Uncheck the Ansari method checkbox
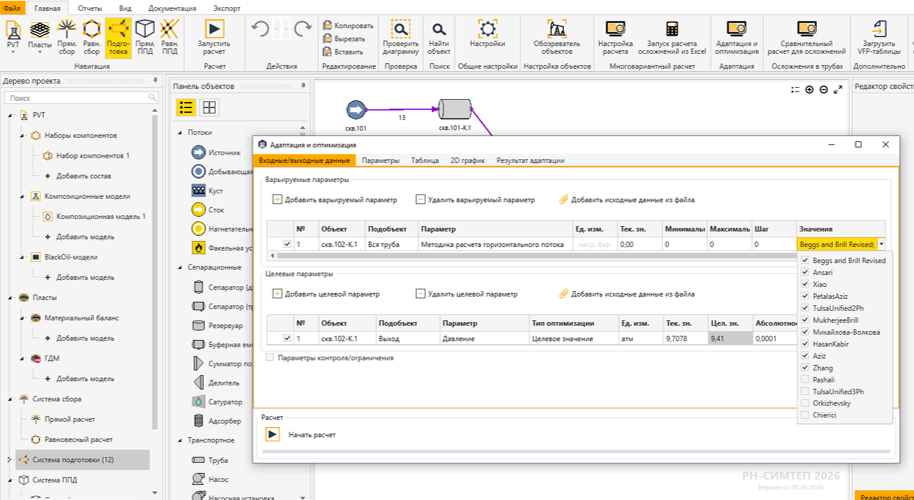Screen dimensions: 914x500 tap(805, 272)
